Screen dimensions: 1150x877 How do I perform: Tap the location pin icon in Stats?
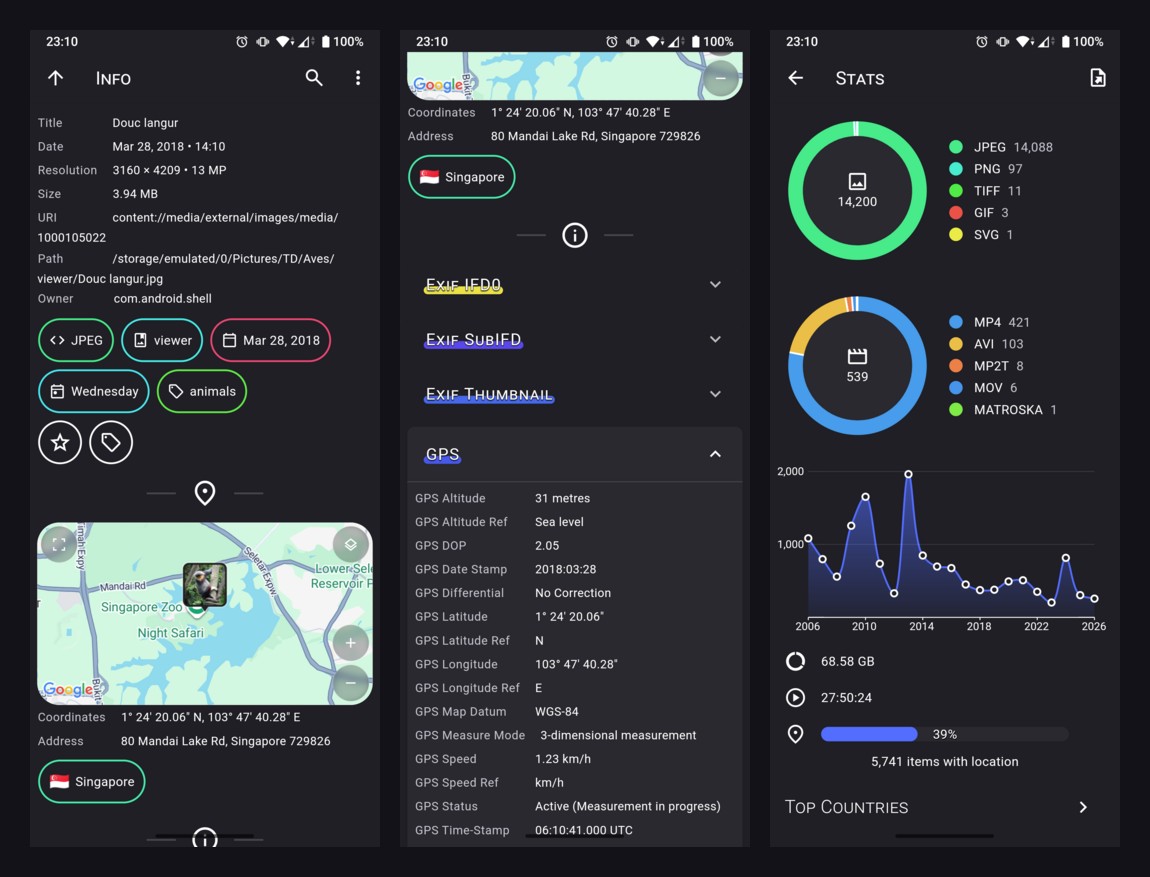(x=796, y=734)
